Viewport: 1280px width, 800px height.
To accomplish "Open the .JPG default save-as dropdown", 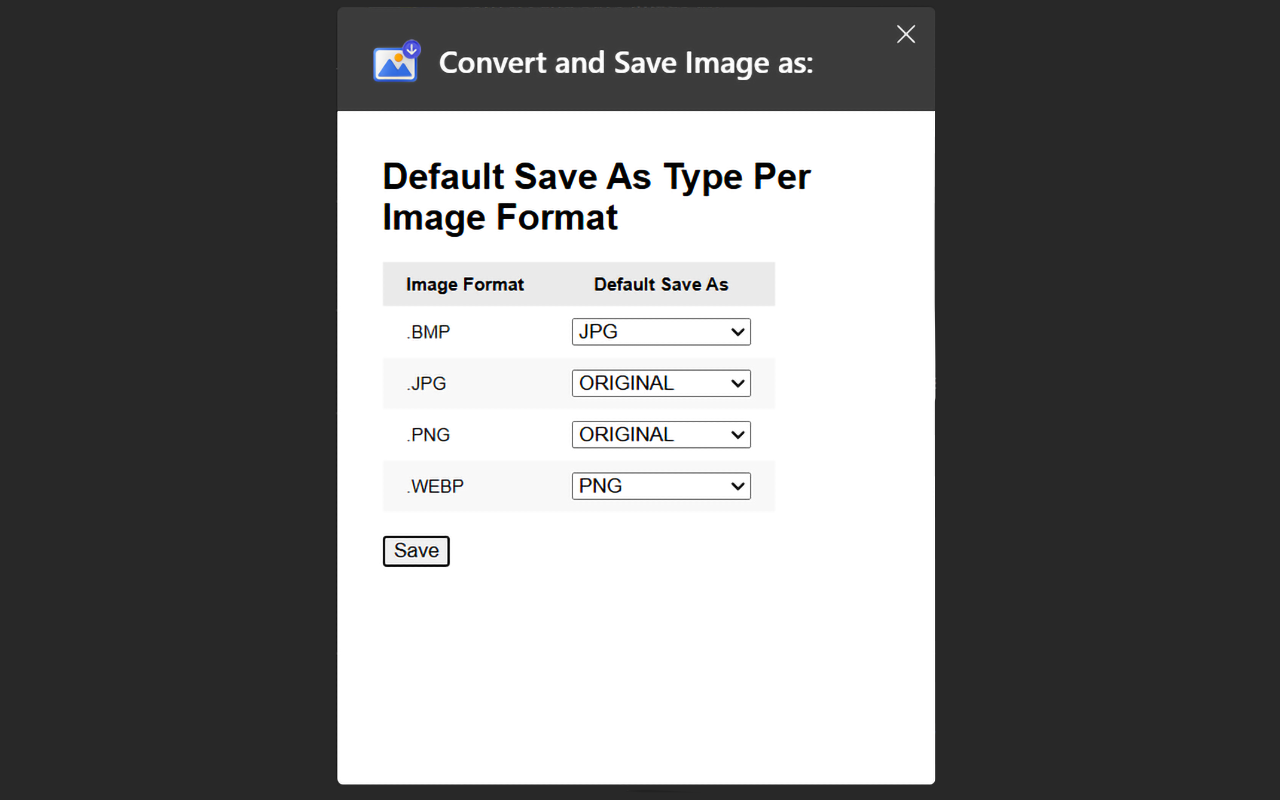I will [660, 383].
